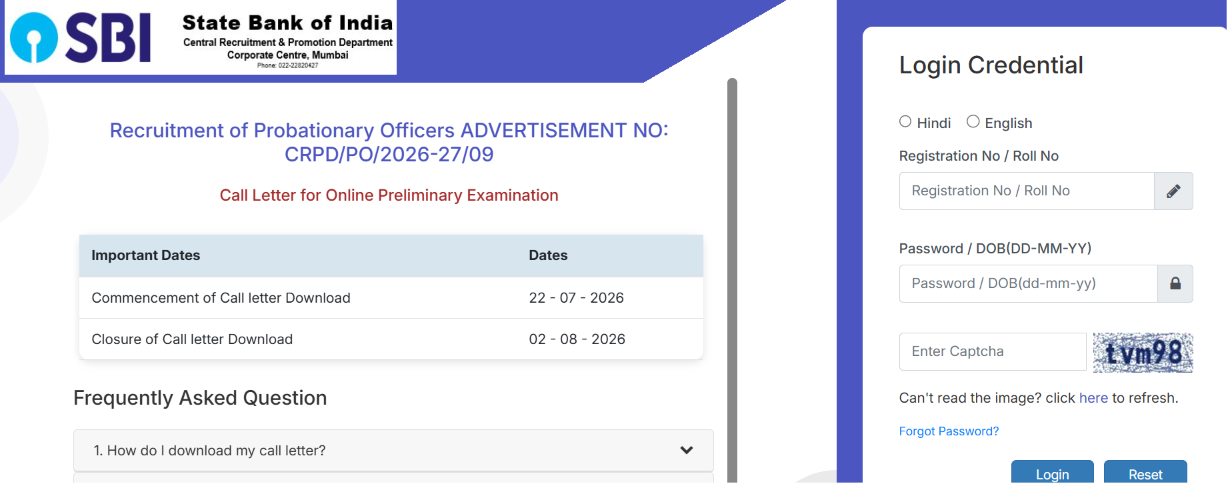Focus the Password / DOB input field
This screenshot has width=1227, height=483.
tap(1028, 283)
